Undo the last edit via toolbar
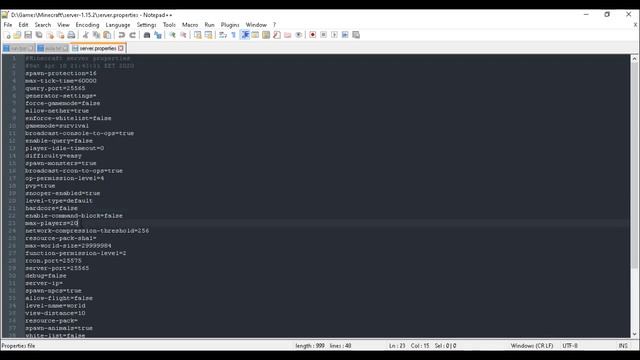640x360 pixels. point(121,35)
